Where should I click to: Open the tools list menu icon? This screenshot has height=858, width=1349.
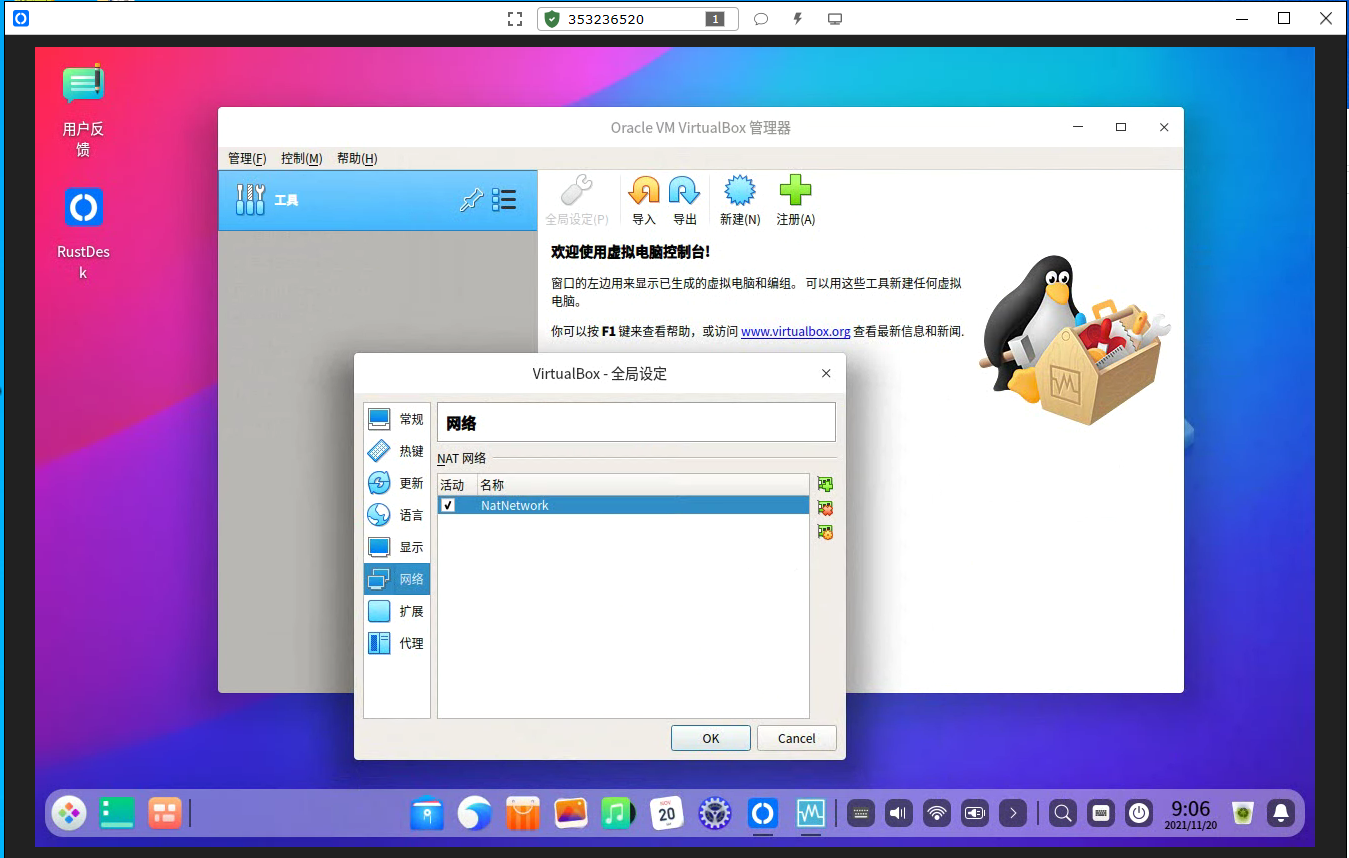point(504,200)
